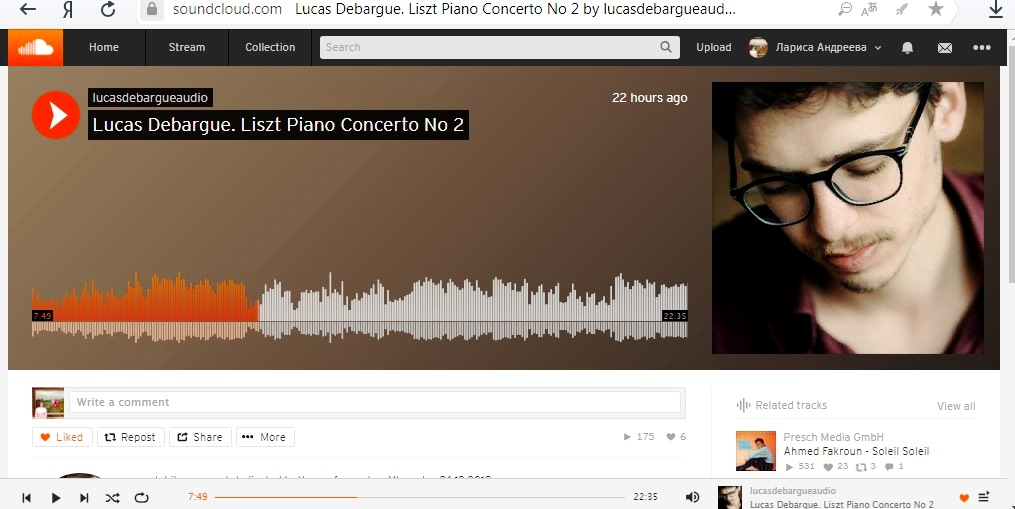Expand the Лариса Андреева user menu
1015x509 pixels.
[816, 47]
